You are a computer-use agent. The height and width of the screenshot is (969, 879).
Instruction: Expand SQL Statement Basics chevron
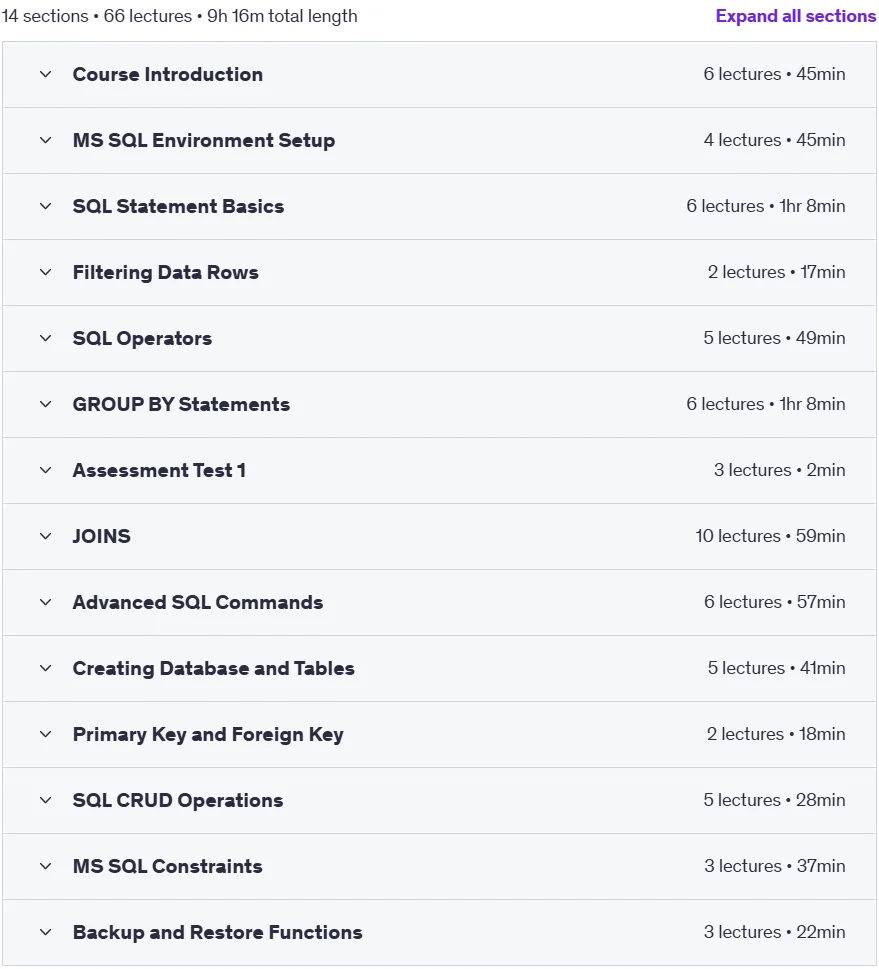click(x=45, y=206)
